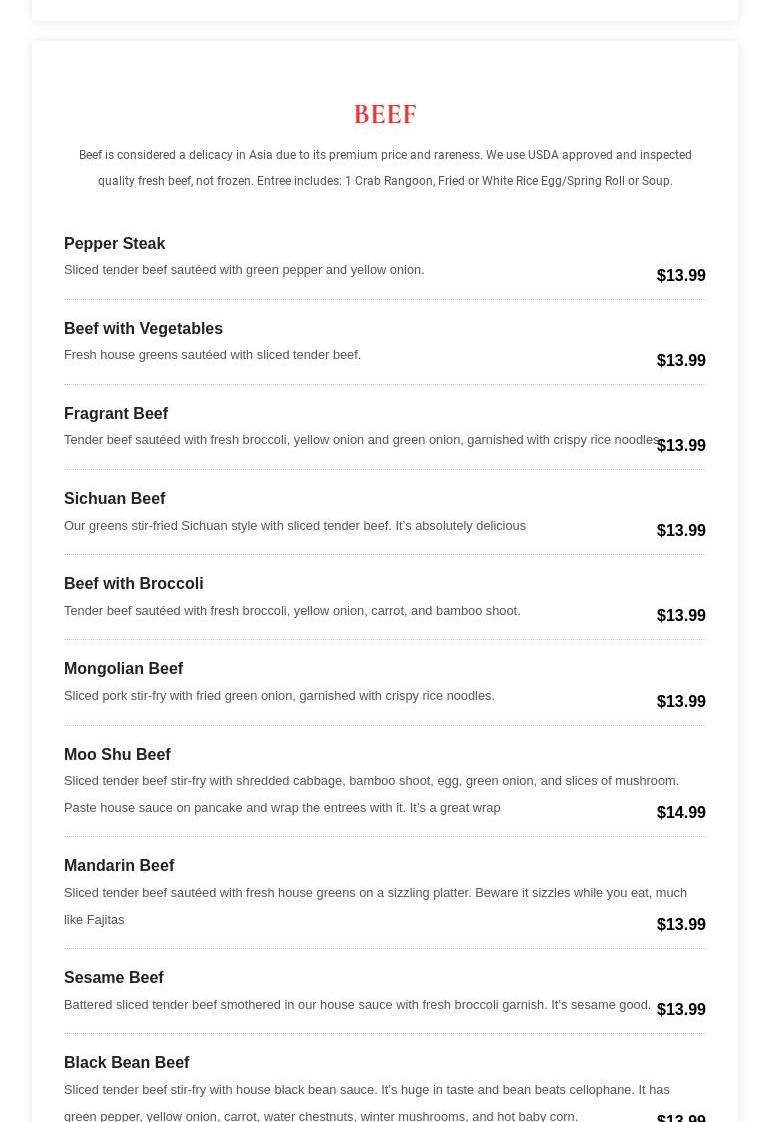Select the Beef with Vegetables item
This screenshot has height=1122, width=770.
tap(143, 328)
